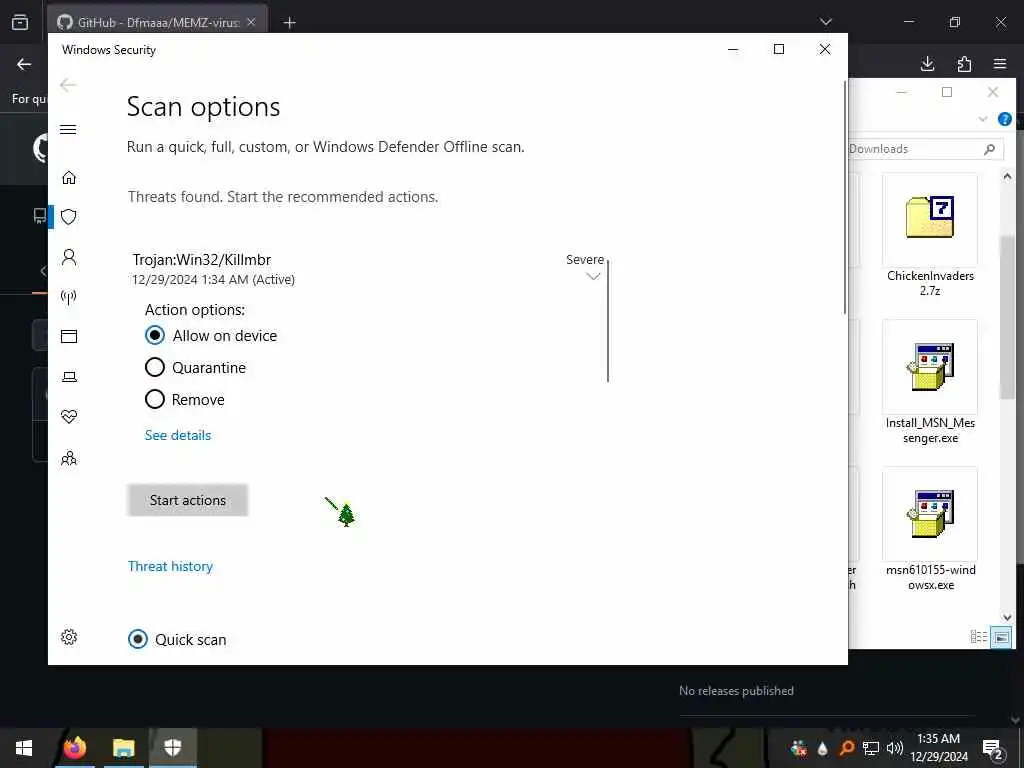Click Windows Security window vertical scrollbar
Image resolution: width=1024 pixels, height=768 pixels.
(845, 197)
